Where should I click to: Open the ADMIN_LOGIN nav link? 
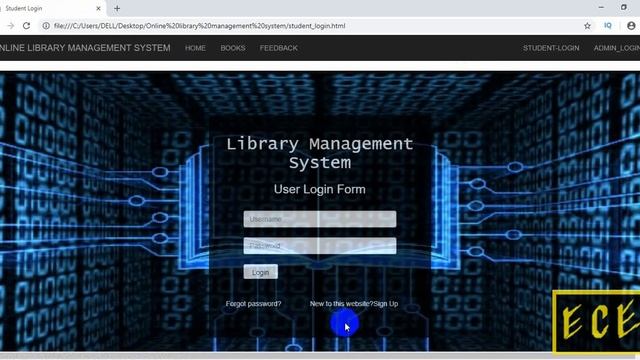point(617,48)
